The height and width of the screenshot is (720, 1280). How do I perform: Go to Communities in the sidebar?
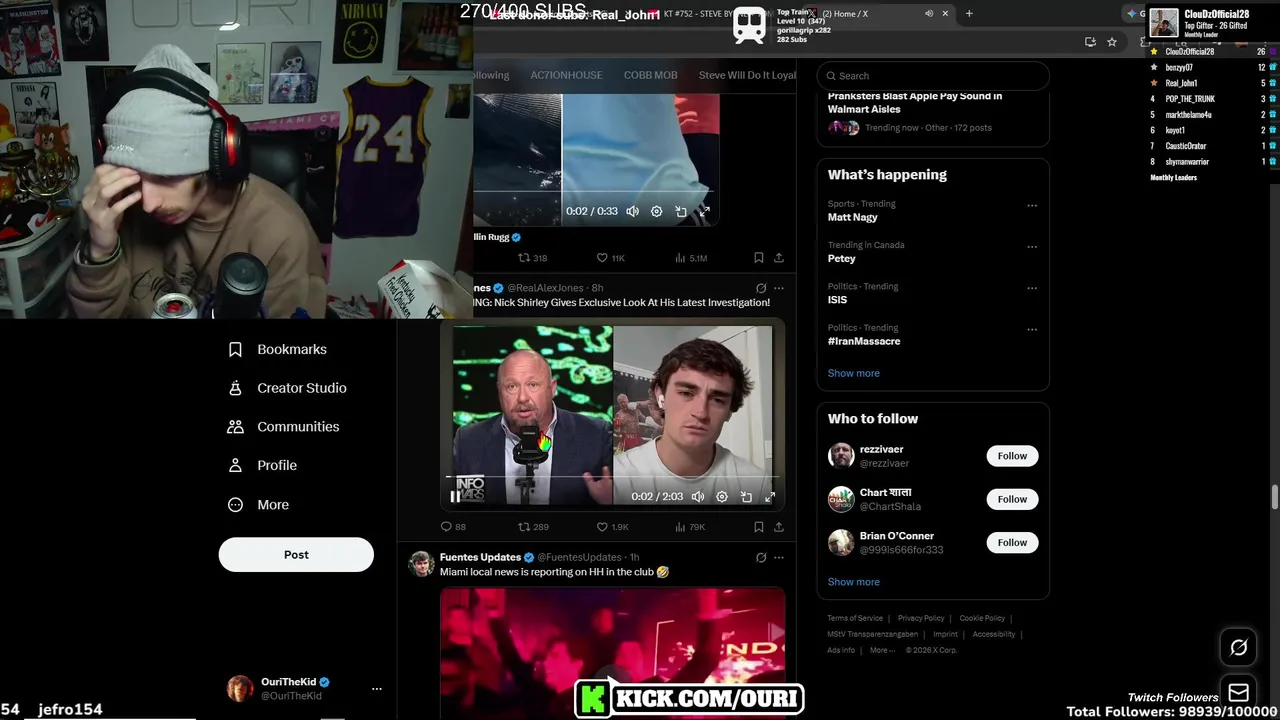coord(283,426)
